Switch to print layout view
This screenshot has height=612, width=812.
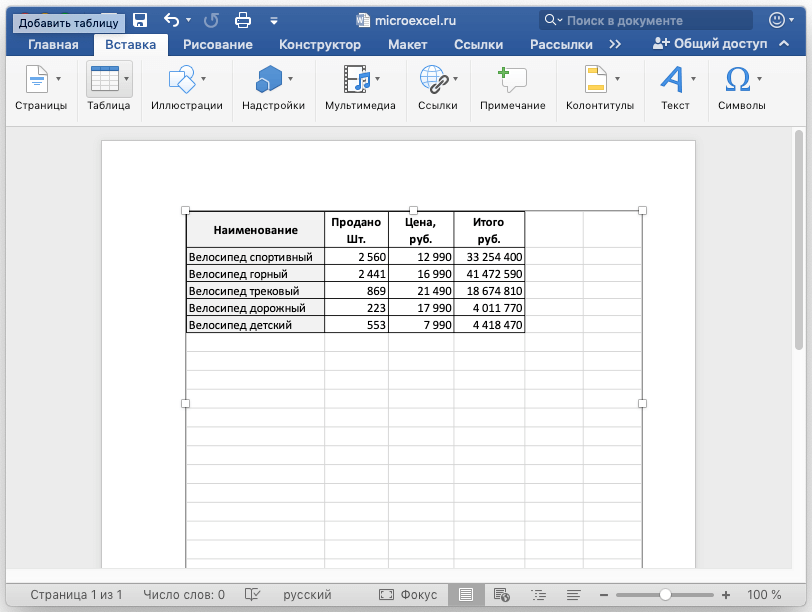point(465,595)
